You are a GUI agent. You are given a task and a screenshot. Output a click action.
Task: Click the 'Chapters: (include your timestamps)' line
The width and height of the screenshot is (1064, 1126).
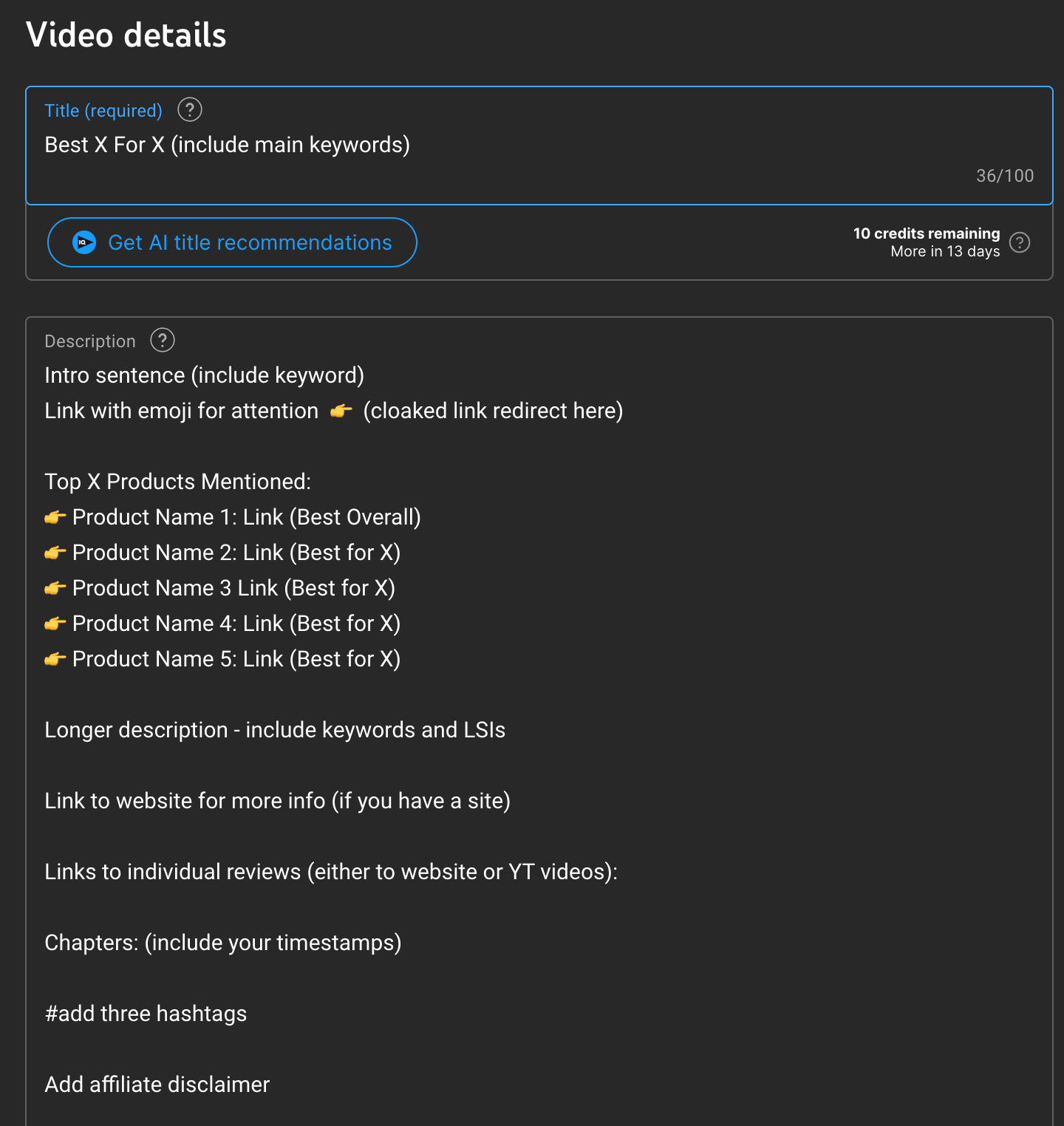[223, 943]
